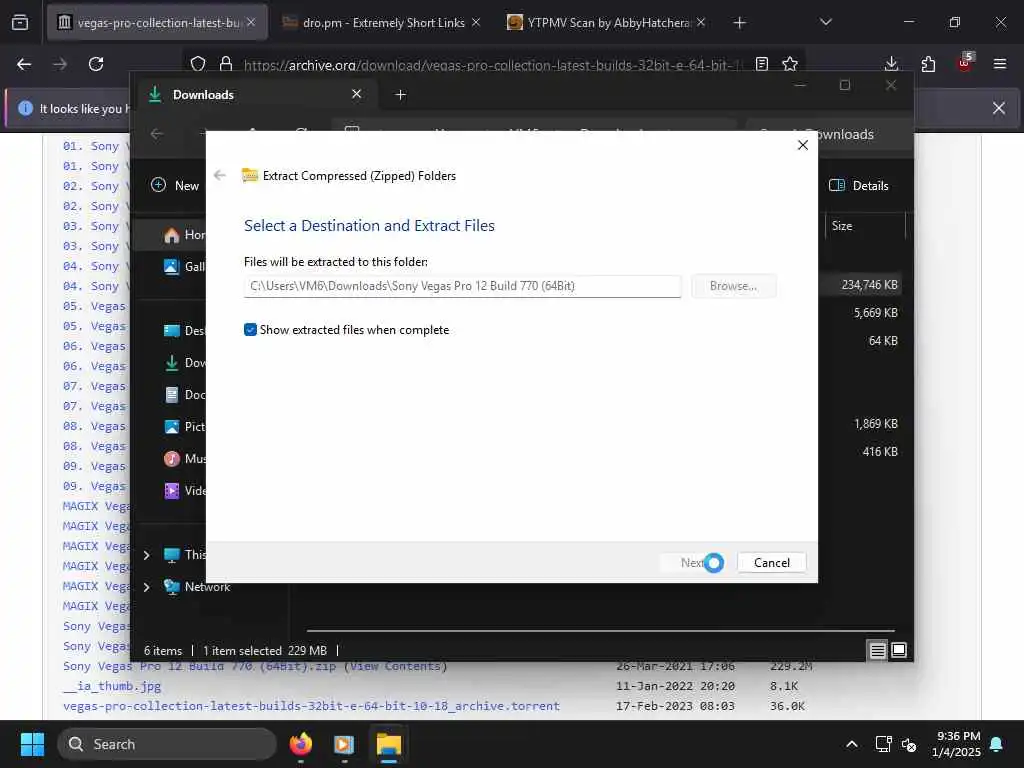The width and height of the screenshot is (1024, 768).
Task: Close Downloads tab in File Explorer
Action: pos(357,94)
